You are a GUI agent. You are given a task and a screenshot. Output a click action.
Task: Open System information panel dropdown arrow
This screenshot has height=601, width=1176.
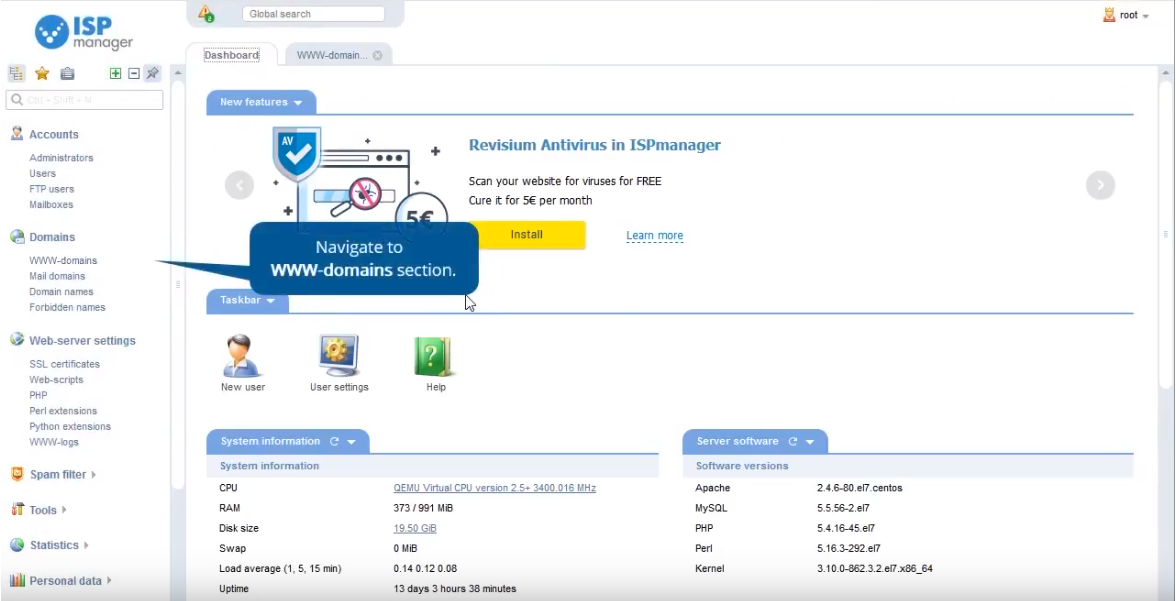coord(351,442)
